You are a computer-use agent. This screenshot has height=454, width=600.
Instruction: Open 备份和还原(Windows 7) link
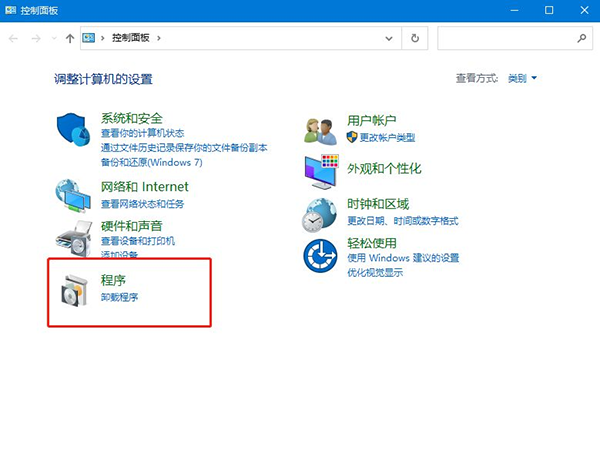pyautogui.click(x=151, y=161)
